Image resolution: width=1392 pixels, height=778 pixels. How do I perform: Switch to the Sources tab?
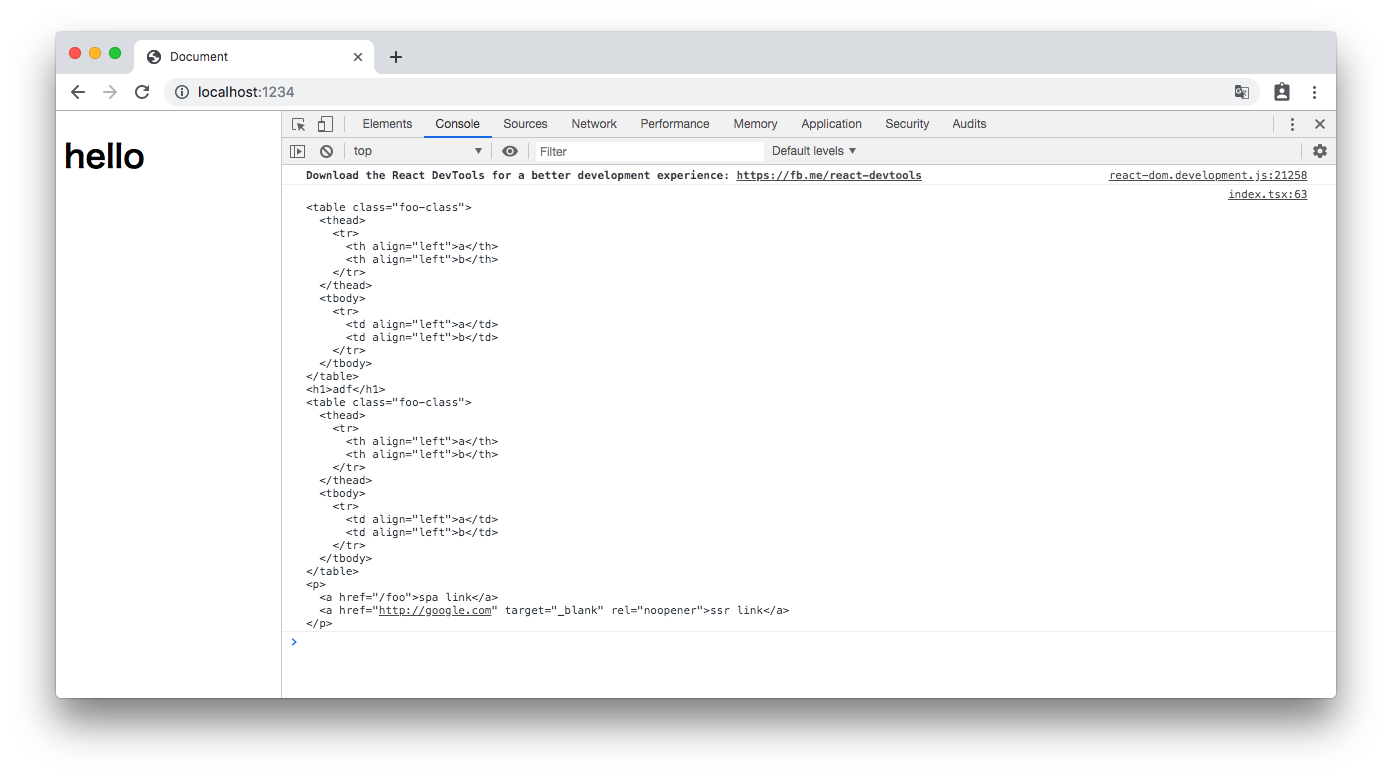click(x=525, y=124)
